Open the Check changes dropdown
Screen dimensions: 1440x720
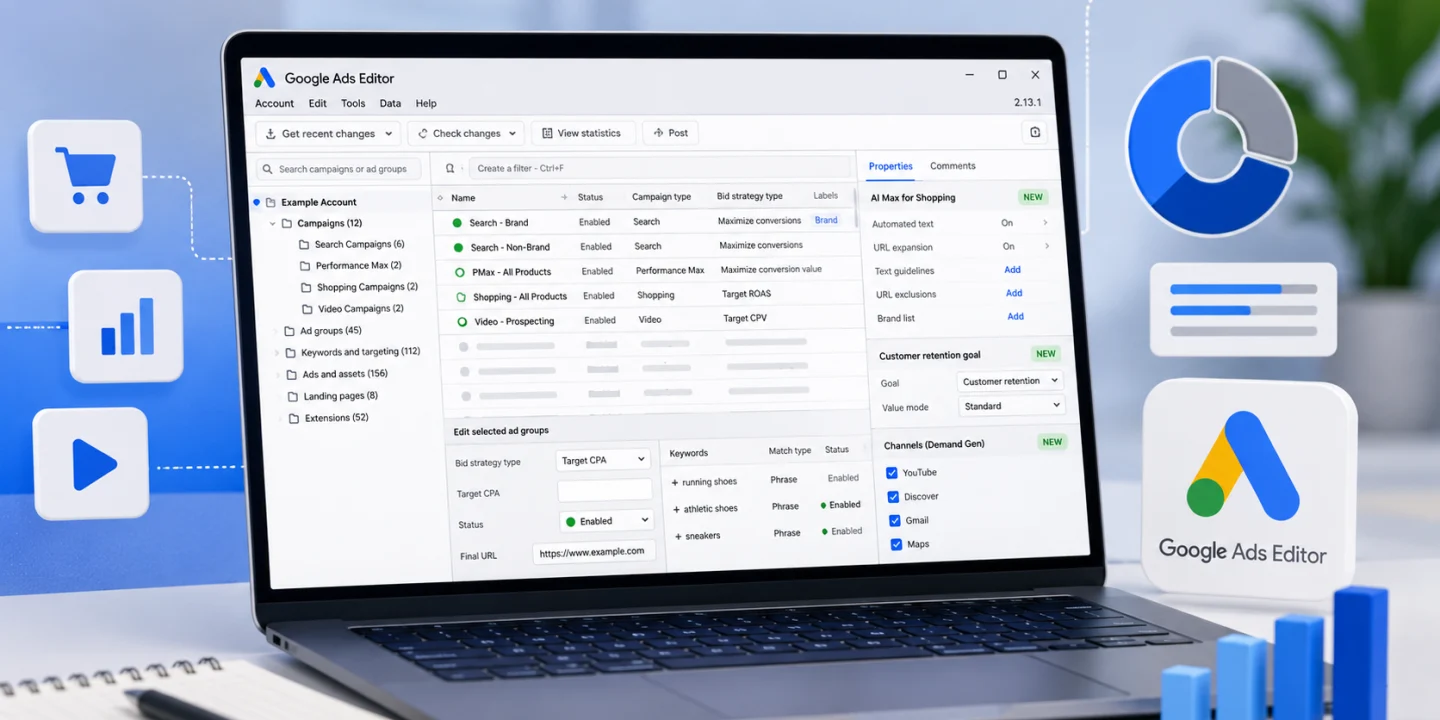467,133
